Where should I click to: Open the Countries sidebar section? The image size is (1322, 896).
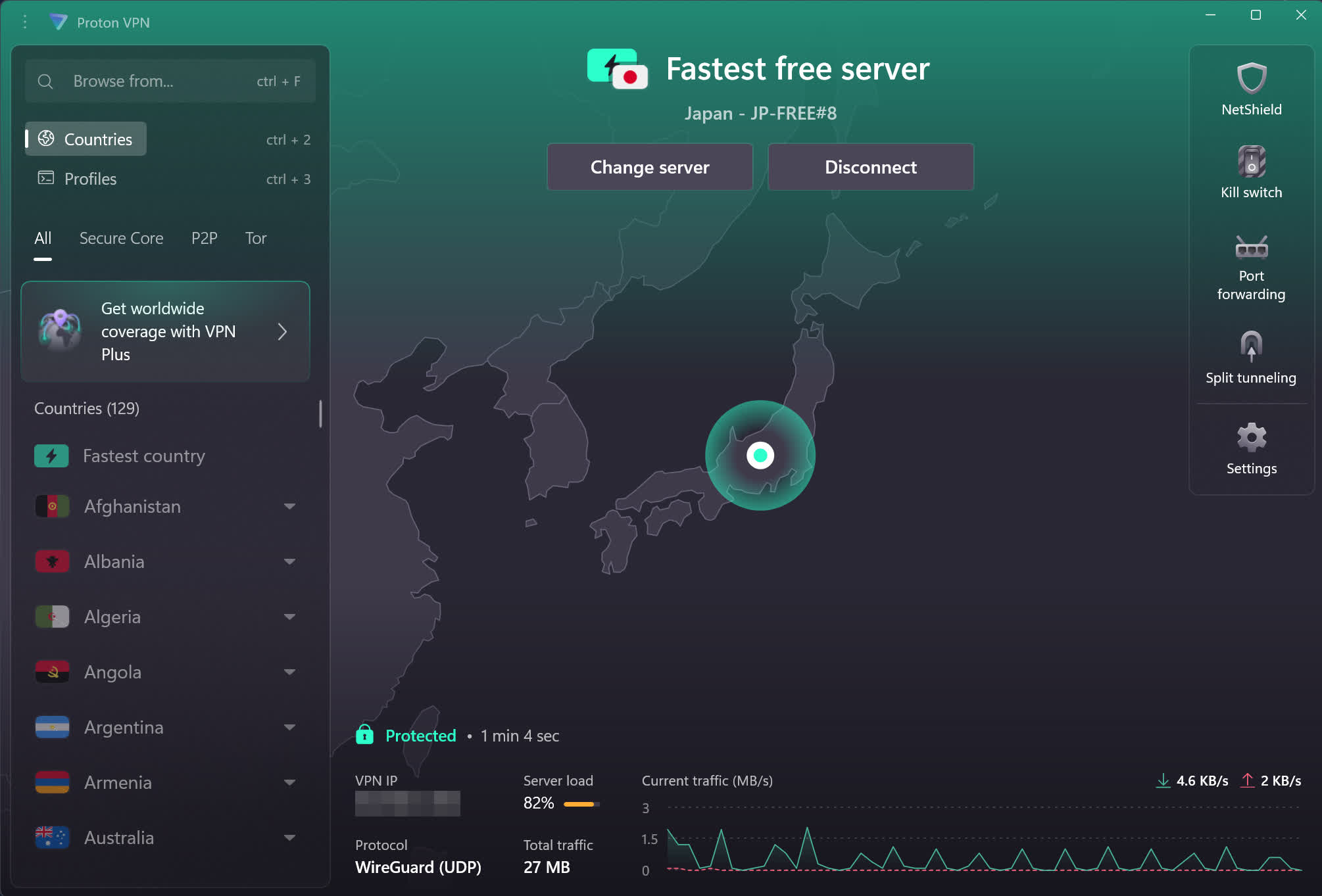pyautogui.click(x=86, y=139)
